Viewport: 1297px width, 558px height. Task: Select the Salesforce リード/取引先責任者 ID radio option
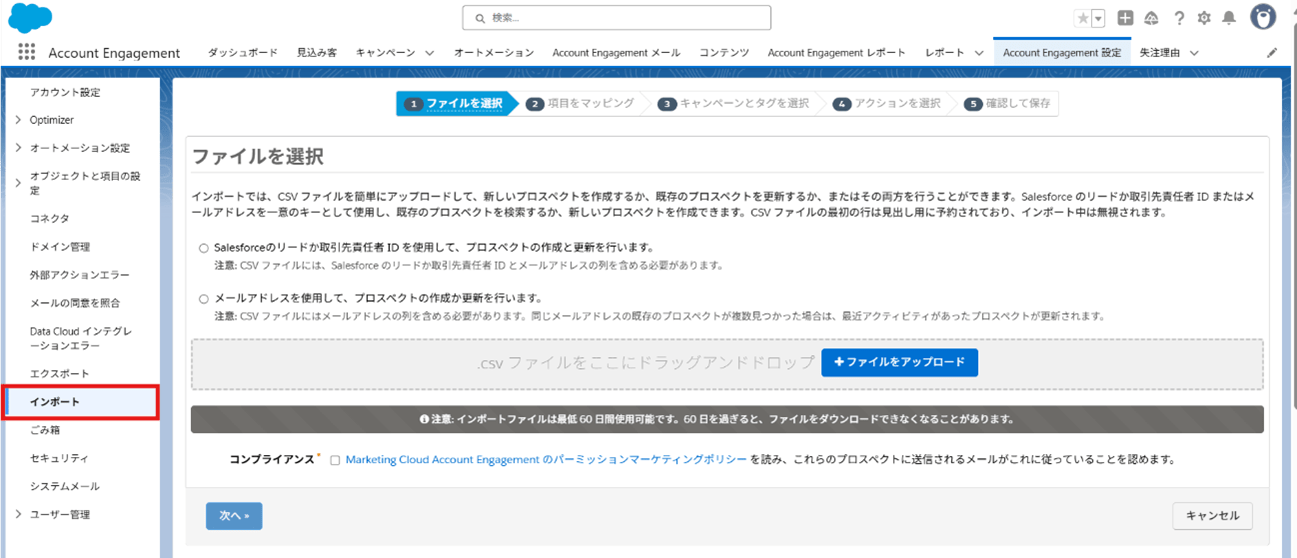[204, 247]
